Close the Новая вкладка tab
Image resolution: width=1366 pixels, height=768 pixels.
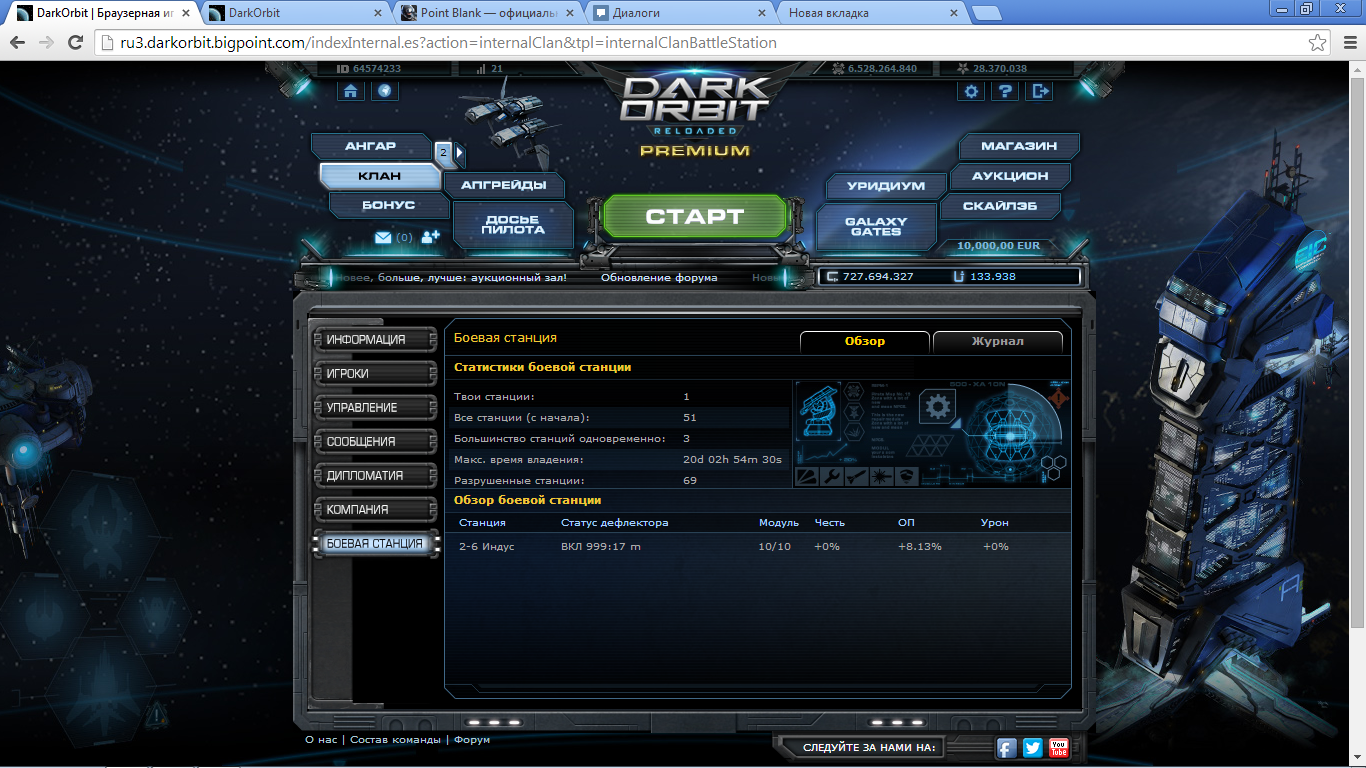click(953, 13)
